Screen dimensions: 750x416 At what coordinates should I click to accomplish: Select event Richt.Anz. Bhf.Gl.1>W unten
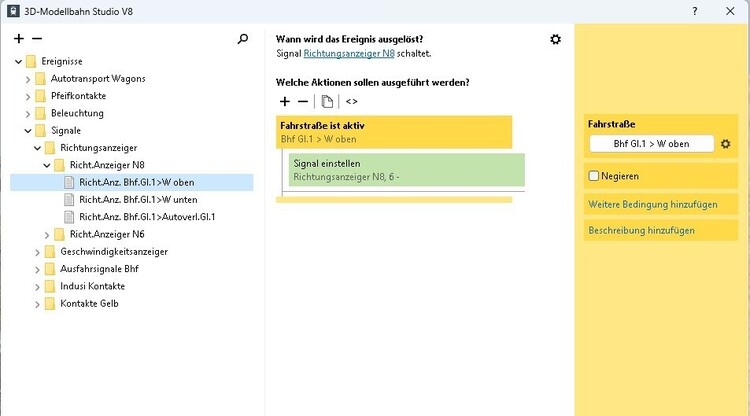coord(138,200)
